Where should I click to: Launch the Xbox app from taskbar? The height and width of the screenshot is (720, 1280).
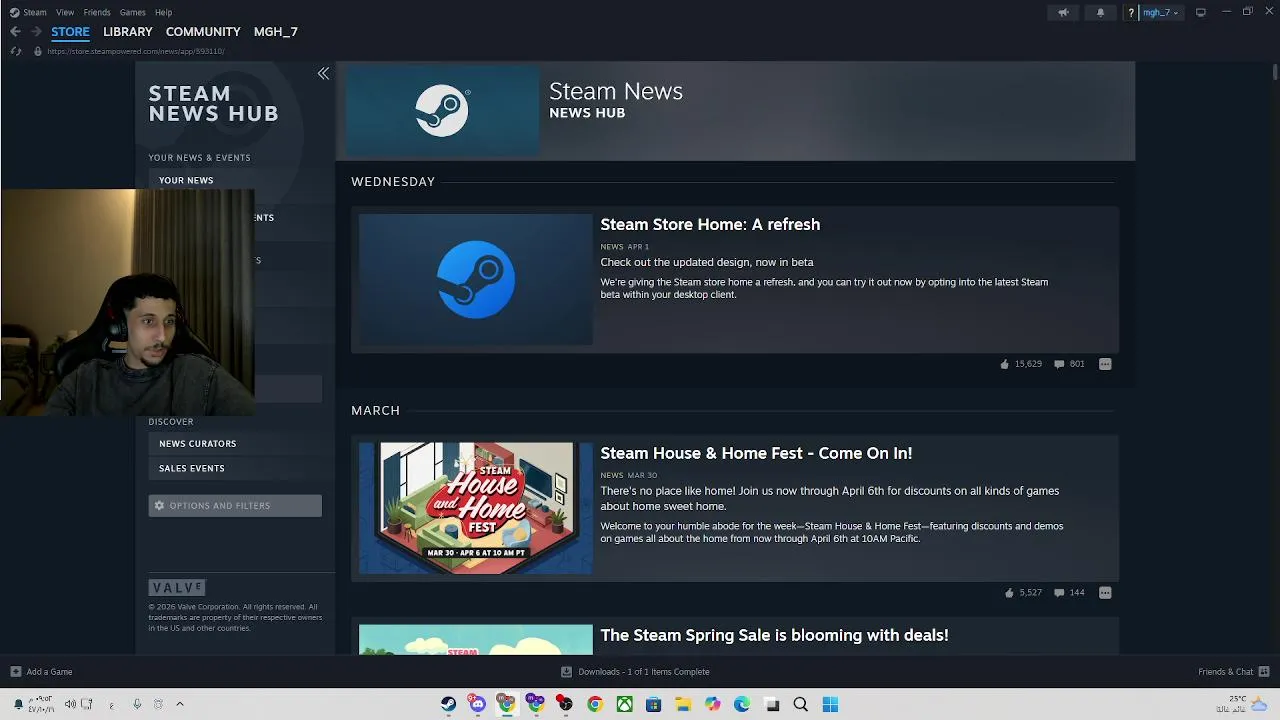(624, 705)
